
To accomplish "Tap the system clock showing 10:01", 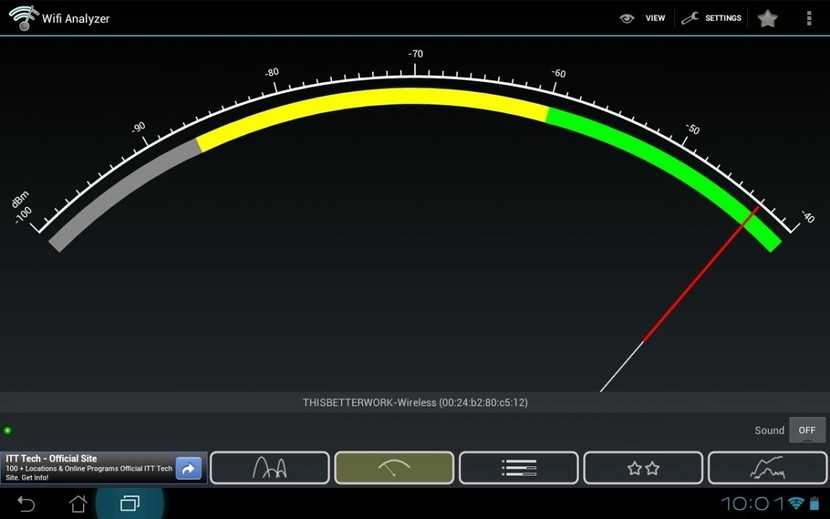I will [752, 502].
